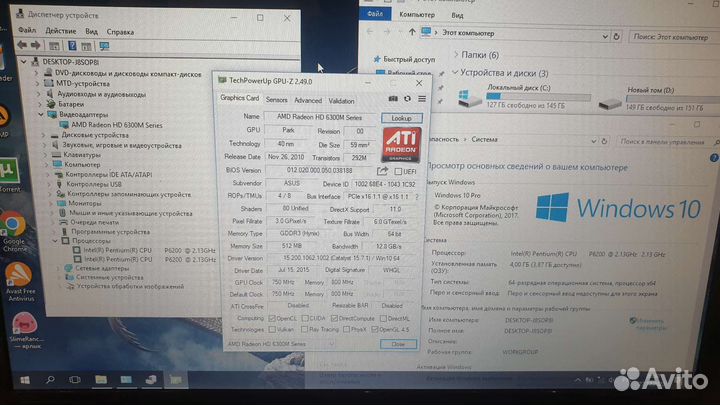
Task: Open the GPU-Z hamburger menu
Action: (422, 99)
